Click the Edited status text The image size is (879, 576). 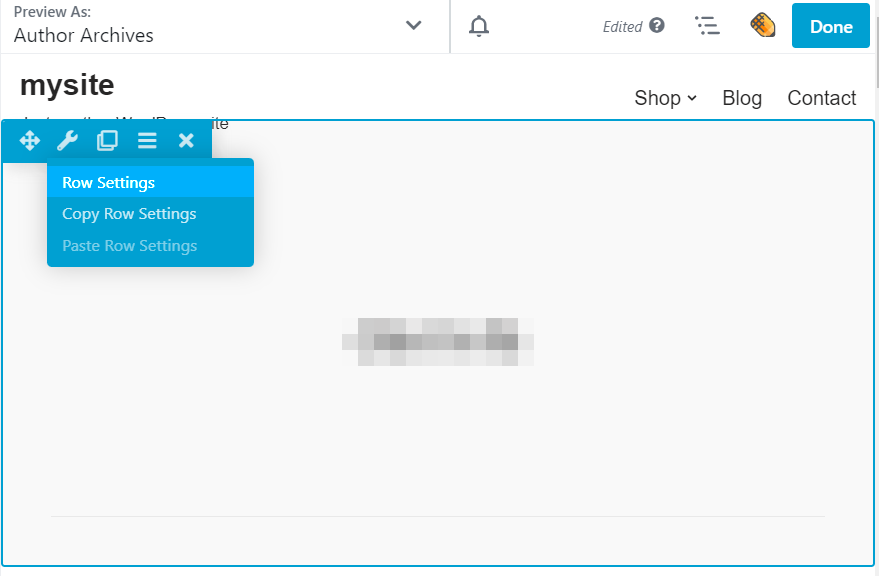tap(622, 26)
